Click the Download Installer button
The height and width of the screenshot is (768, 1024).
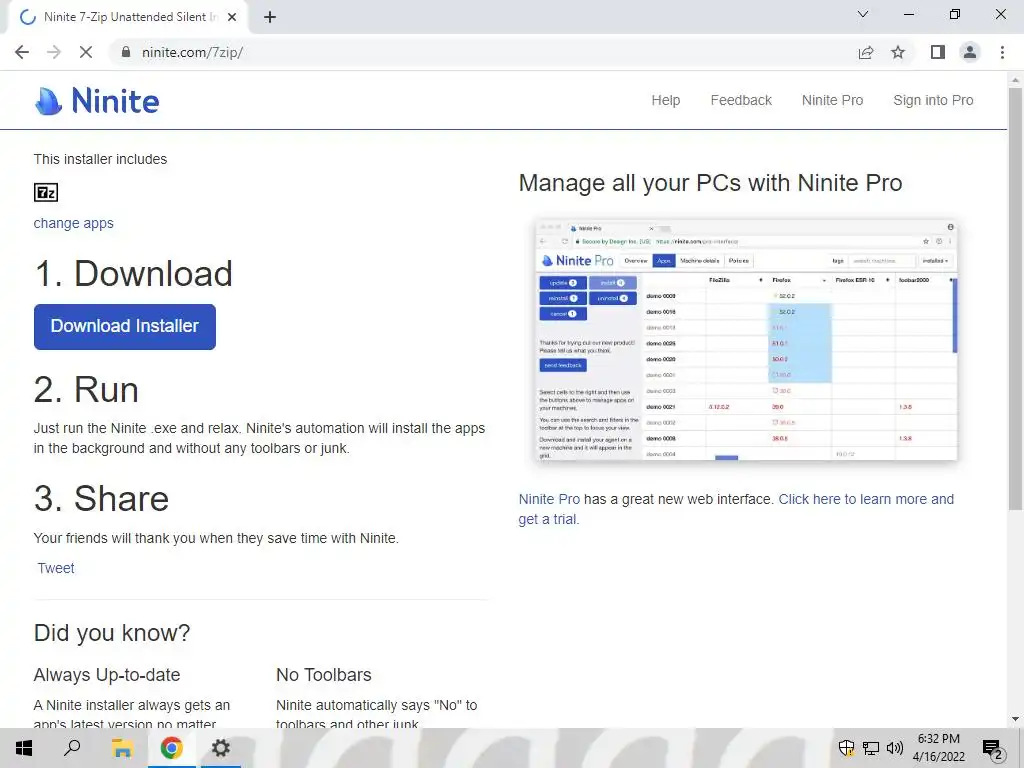click(125, 327)
